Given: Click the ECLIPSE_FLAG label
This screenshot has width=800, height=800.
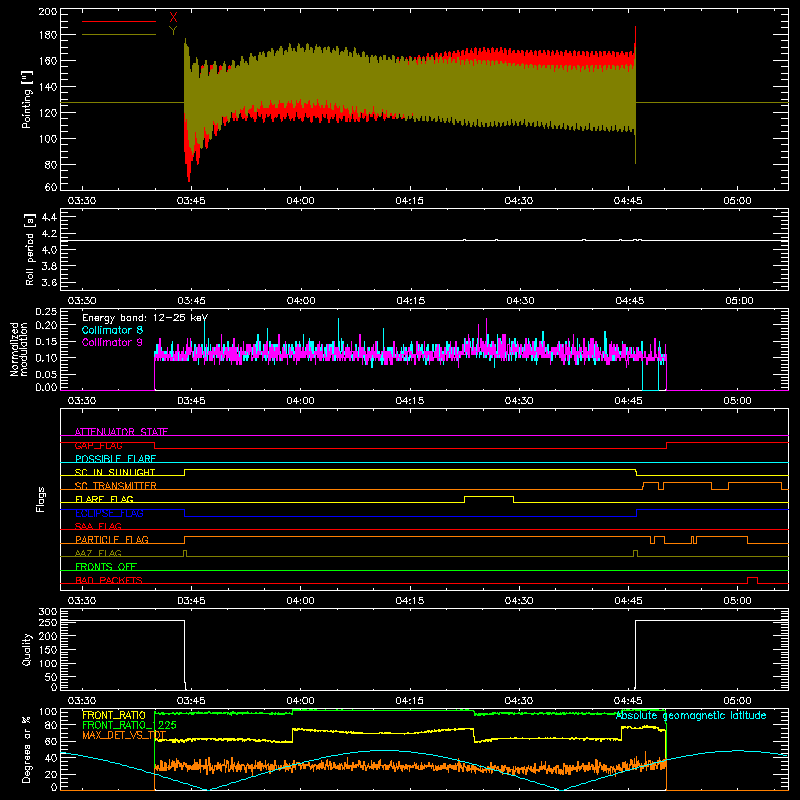Looking at the screenshot, I should pyautogui.click(x=109, y=513).
